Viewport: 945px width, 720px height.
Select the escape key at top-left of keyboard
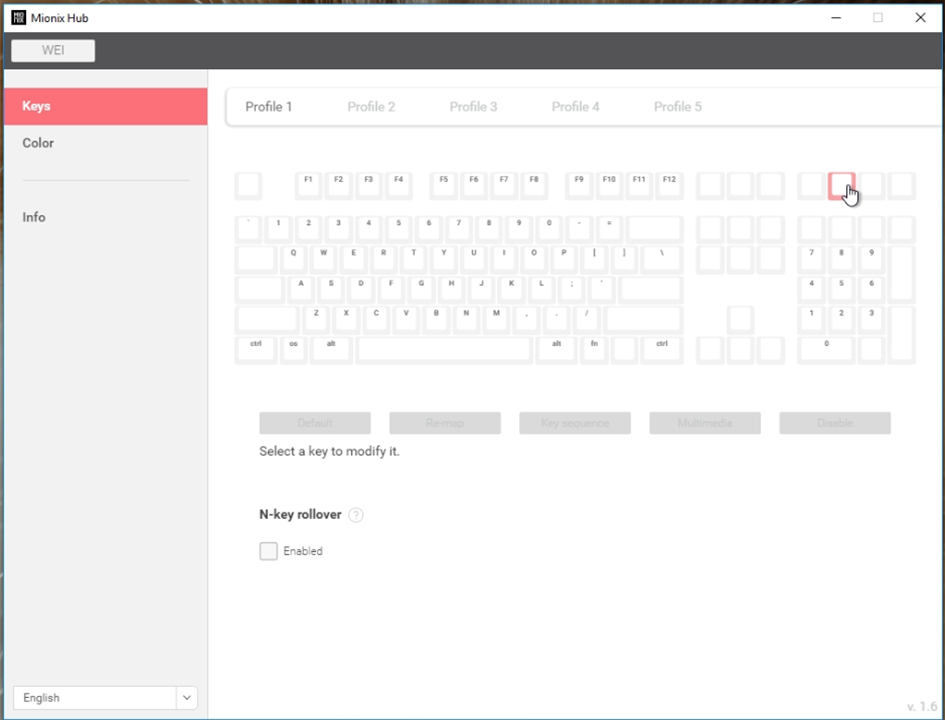tap(248, 186)
